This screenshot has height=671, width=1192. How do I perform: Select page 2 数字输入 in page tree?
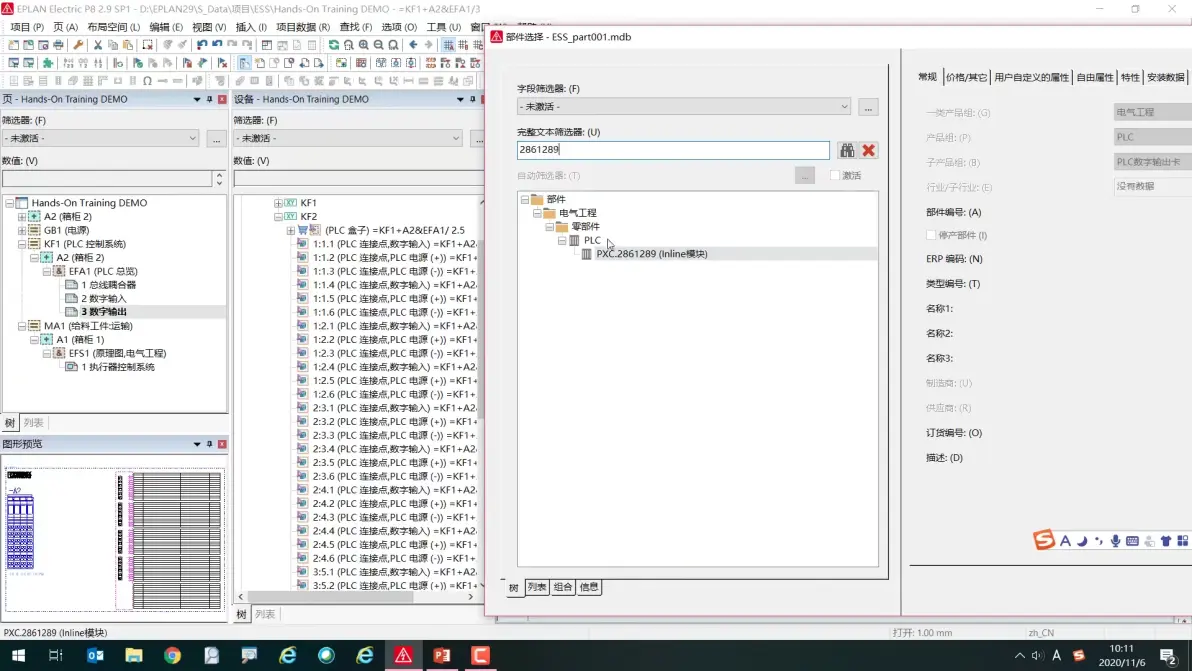coord(103,299)
